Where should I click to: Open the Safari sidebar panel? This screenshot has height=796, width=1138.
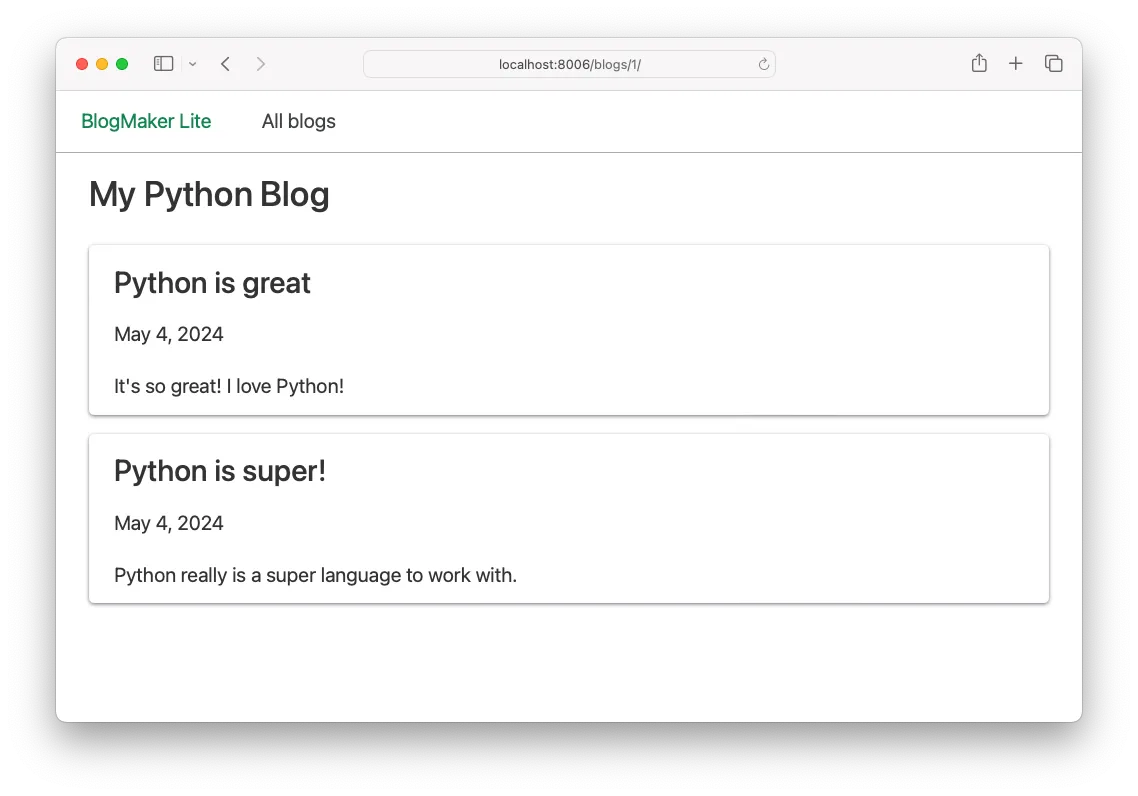click(162, 63)
